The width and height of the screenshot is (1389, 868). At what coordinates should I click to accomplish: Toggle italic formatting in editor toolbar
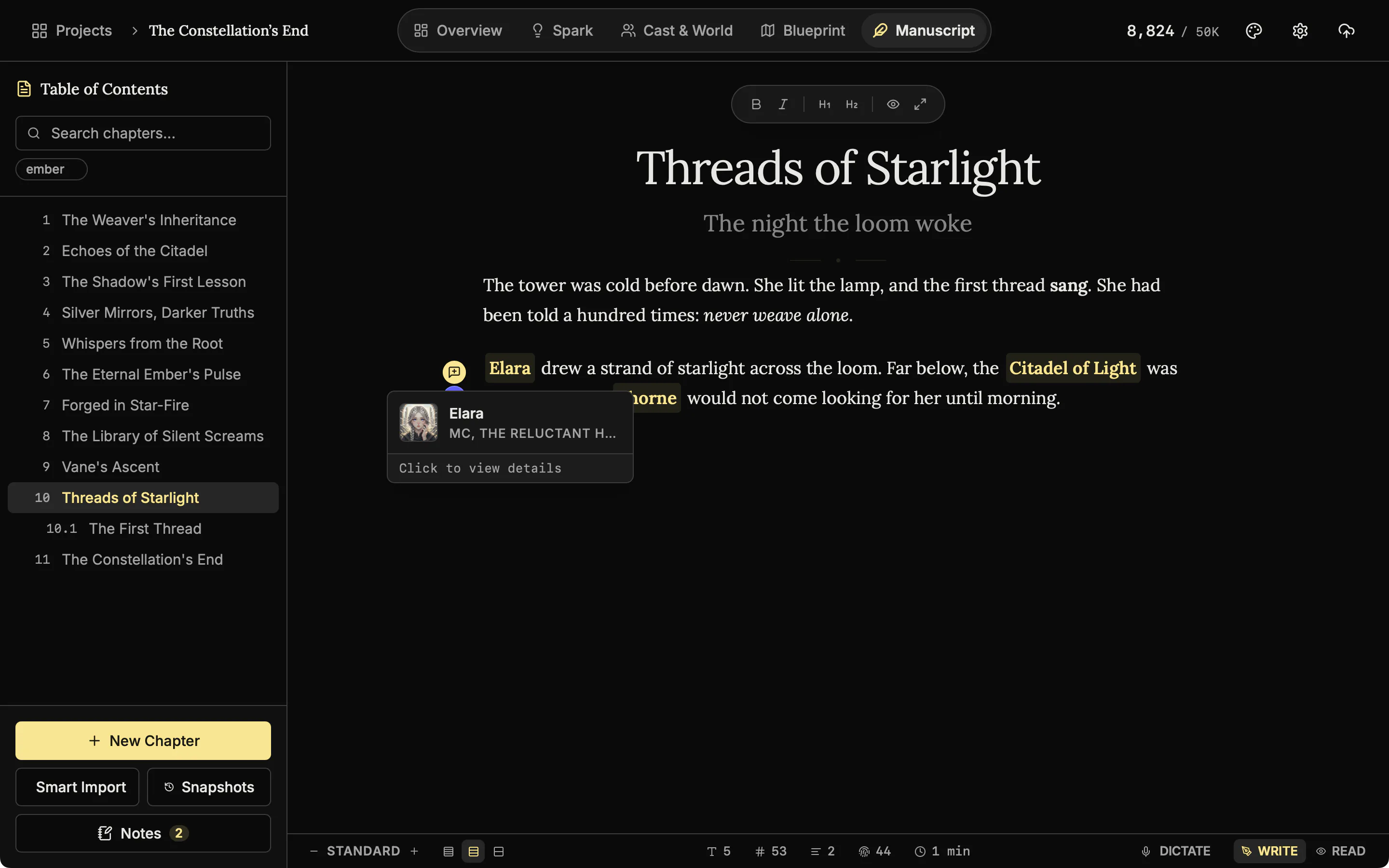783,104
